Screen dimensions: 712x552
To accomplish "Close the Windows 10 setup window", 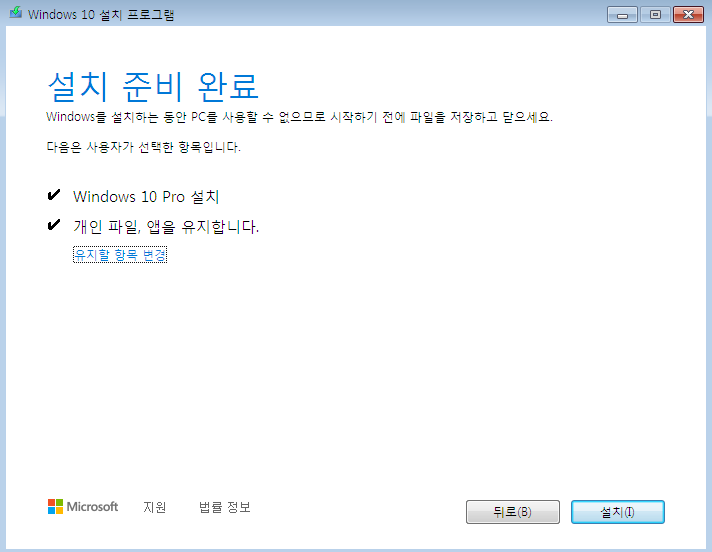I will tap(688, 15).
